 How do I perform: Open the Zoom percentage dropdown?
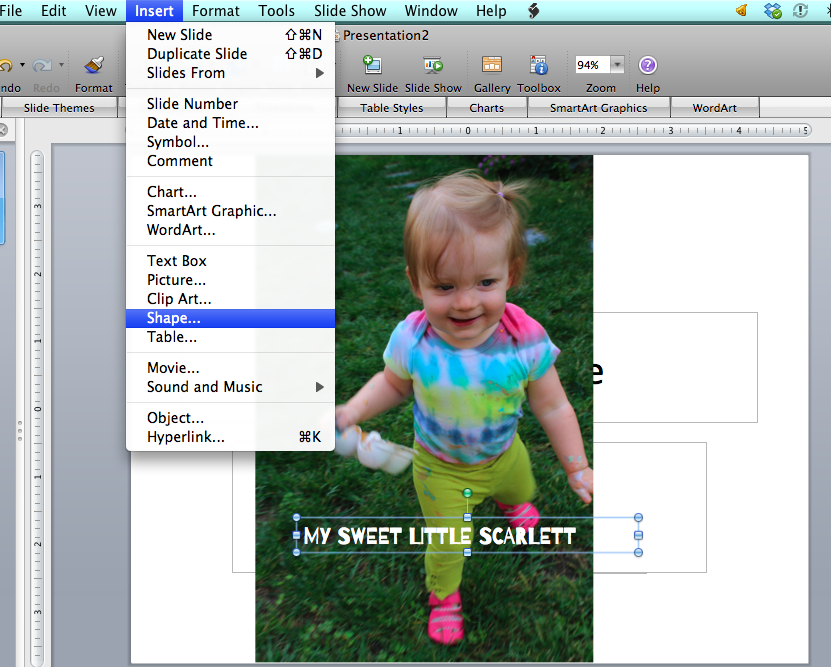617,65
